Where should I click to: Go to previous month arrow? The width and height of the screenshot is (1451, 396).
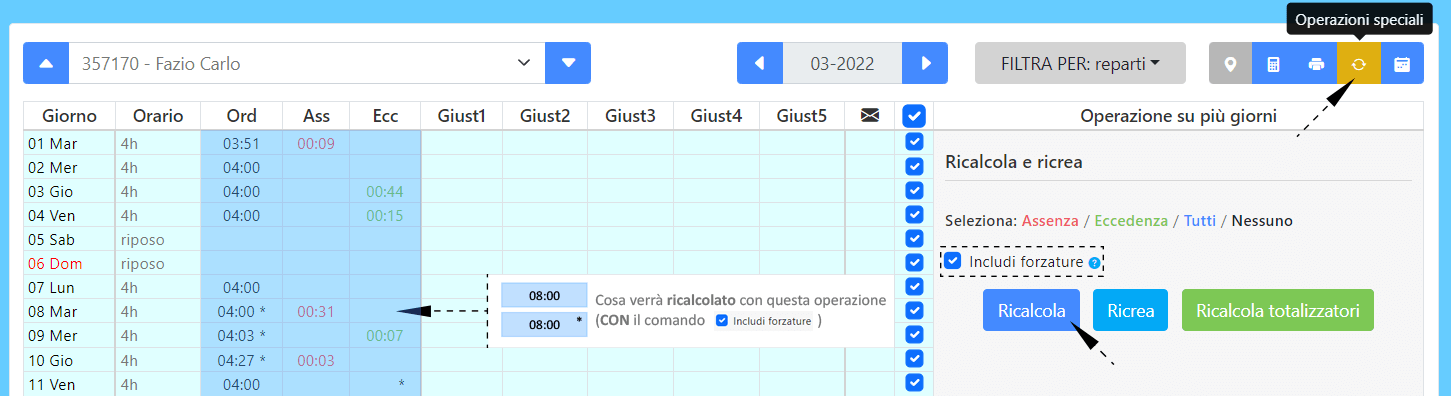click(760, 63)
